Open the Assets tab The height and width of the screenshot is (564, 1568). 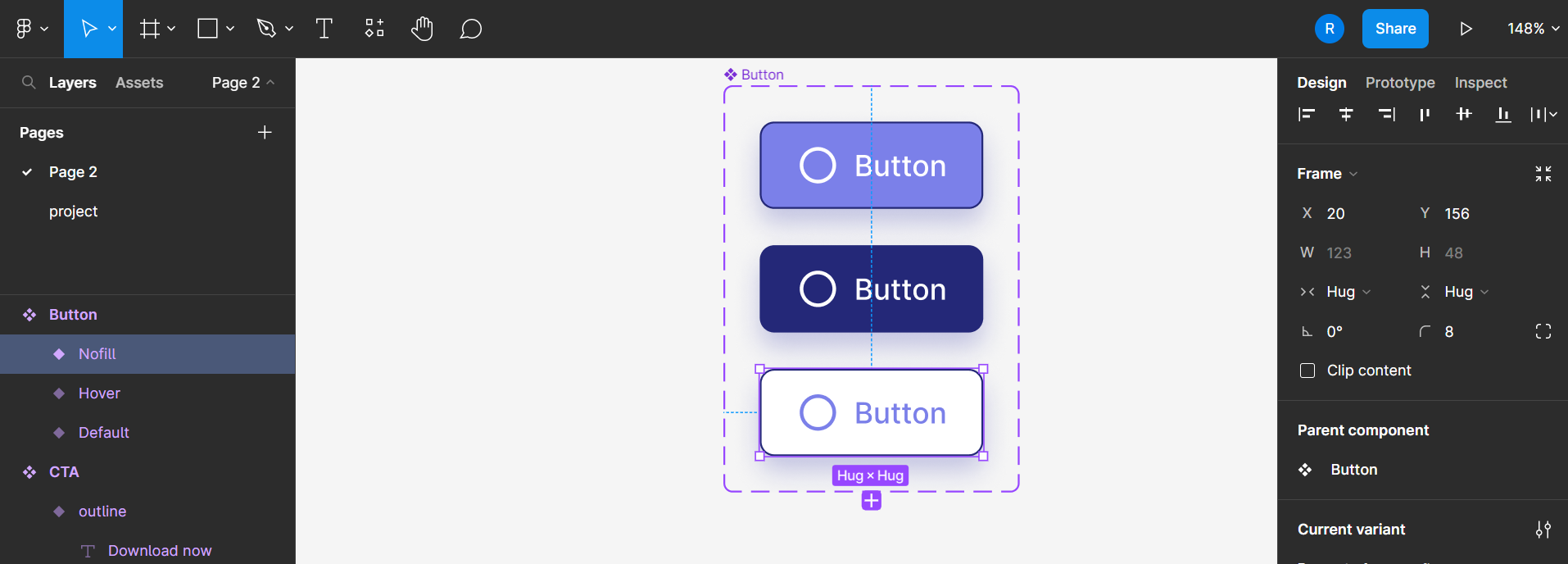(139, 83)
